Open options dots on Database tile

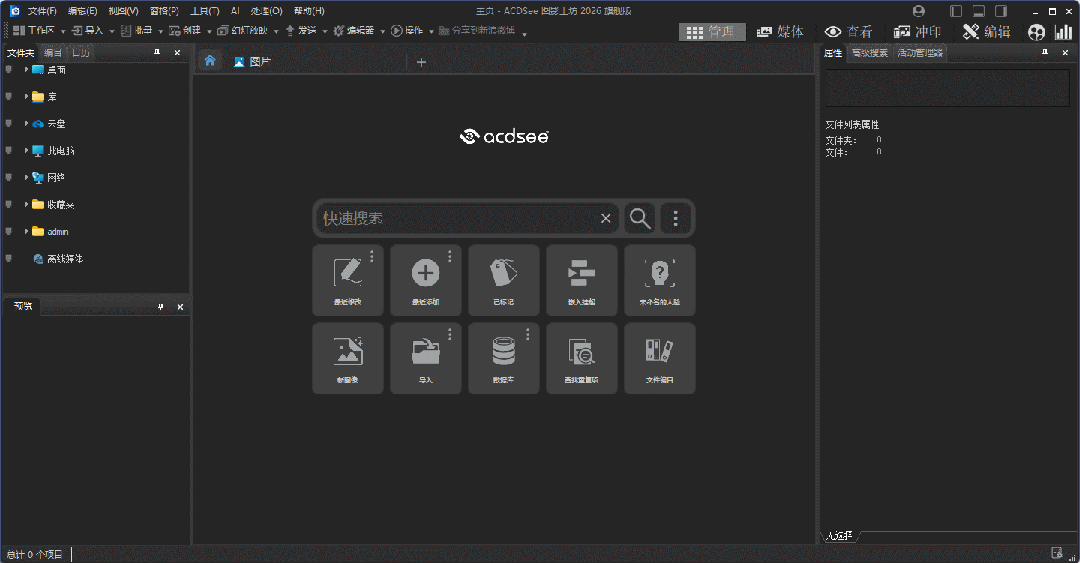[x=528, y=334]
